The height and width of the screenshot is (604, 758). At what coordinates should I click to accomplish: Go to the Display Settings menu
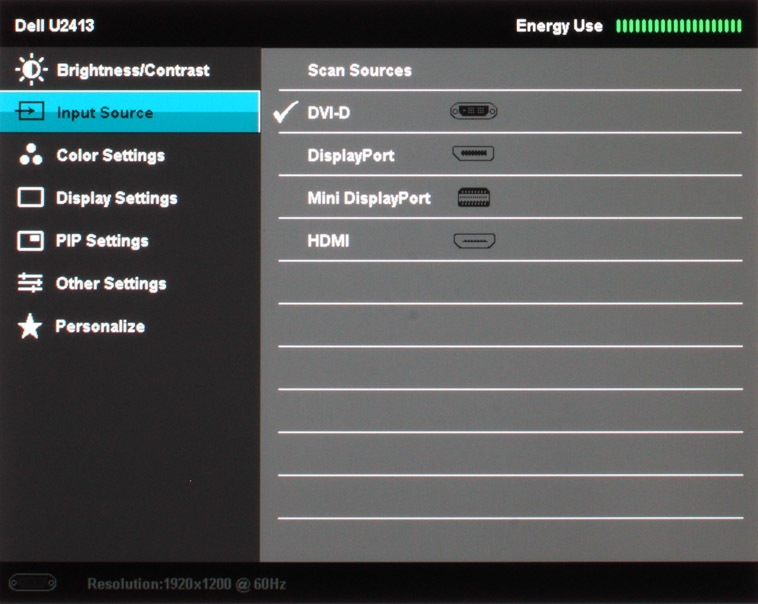click(130, 197)
